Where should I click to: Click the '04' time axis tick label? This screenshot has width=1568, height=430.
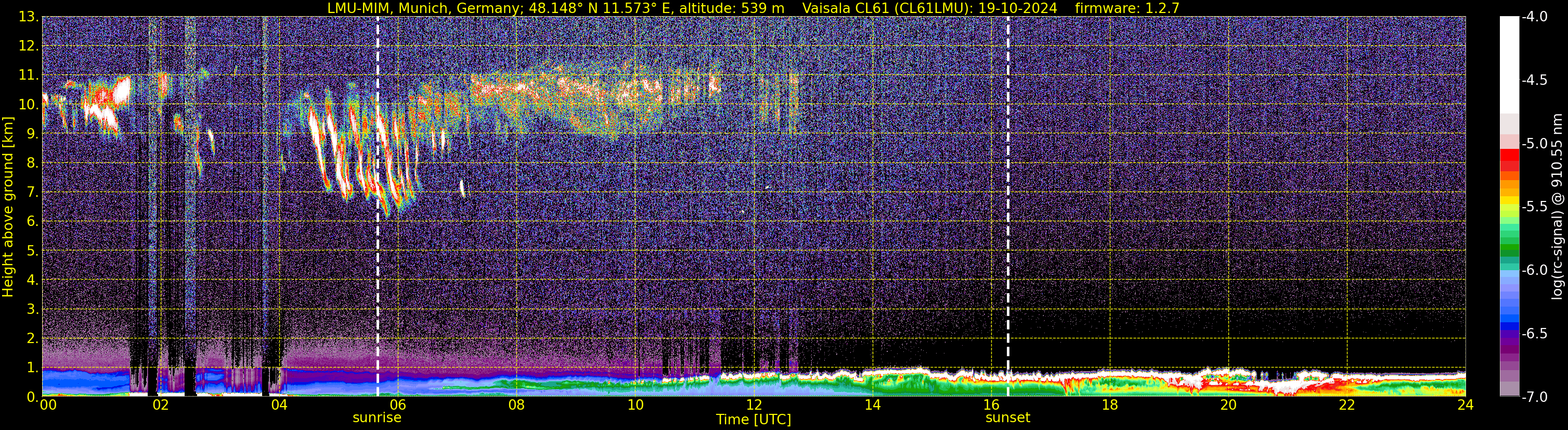click(279, 405)
